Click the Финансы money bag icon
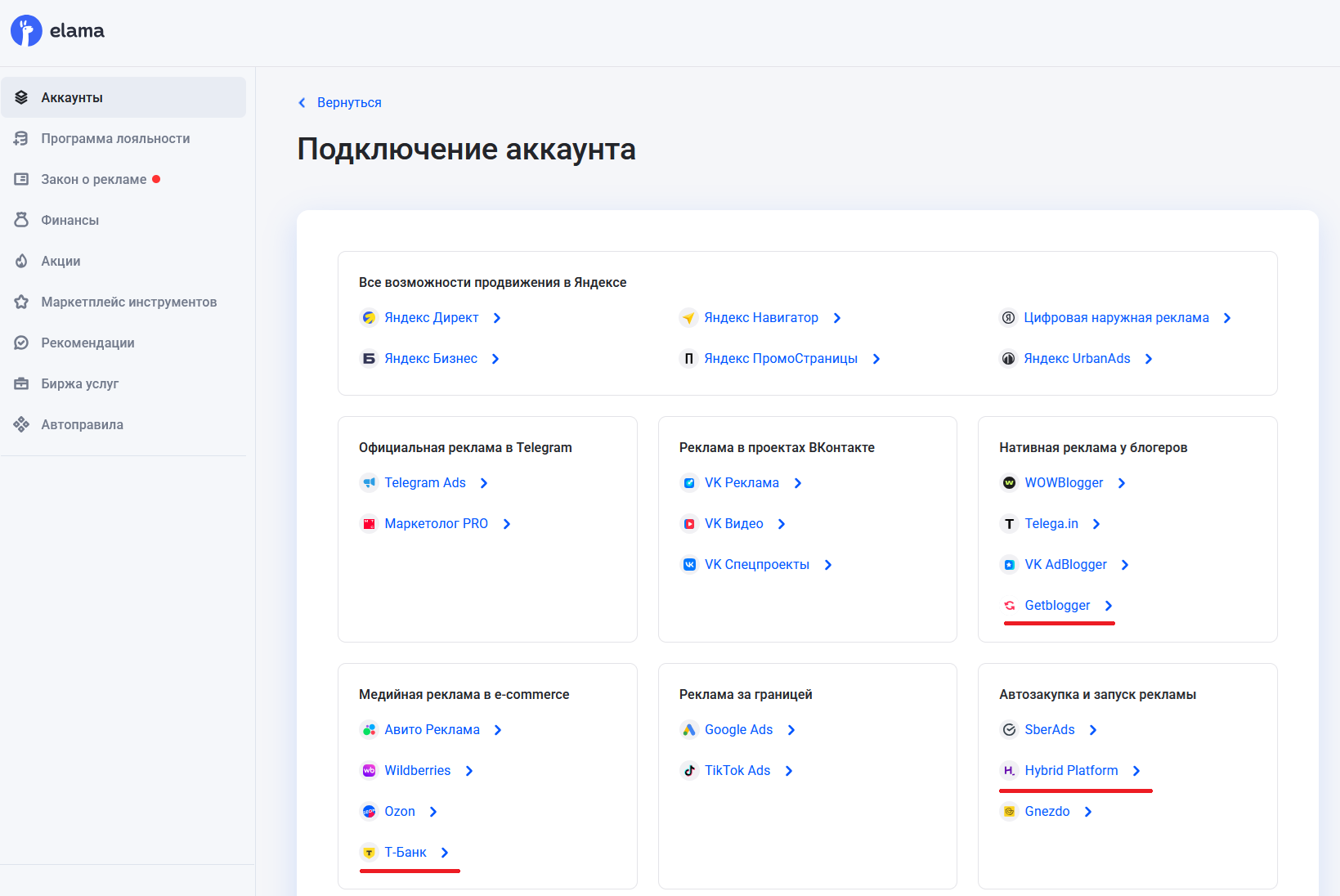Image resolution: width=1340 pixels, height=896 pixels. tap(22, 220)
